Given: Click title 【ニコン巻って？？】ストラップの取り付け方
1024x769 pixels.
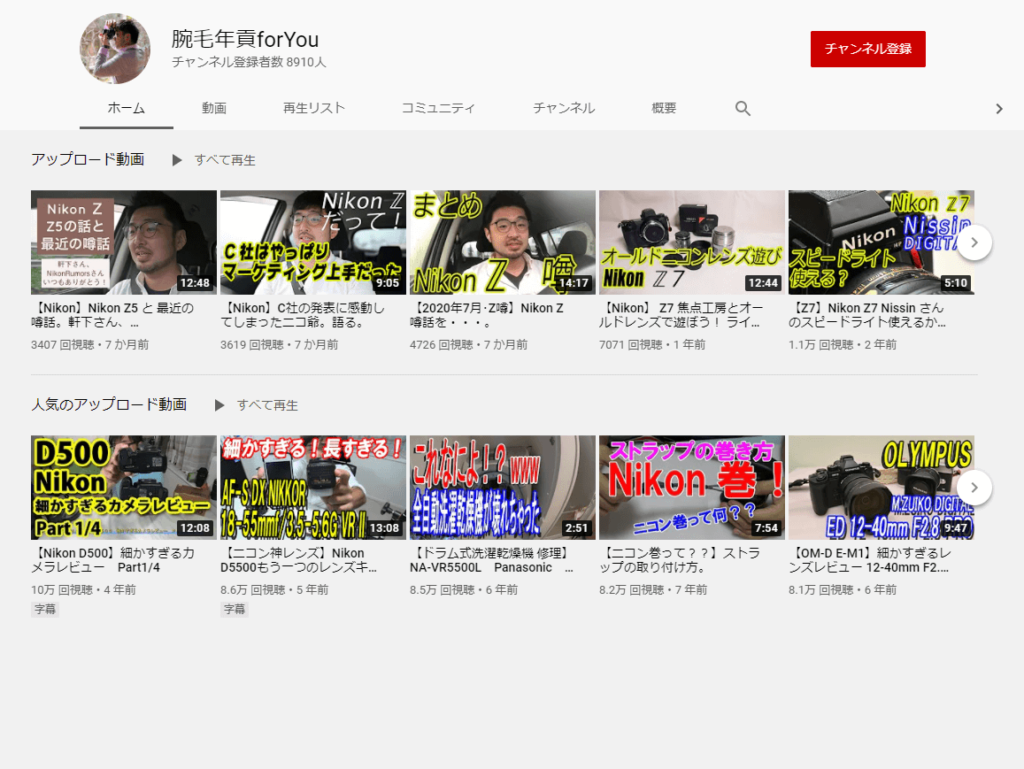Looking at the screenshot, I should 680,560.
